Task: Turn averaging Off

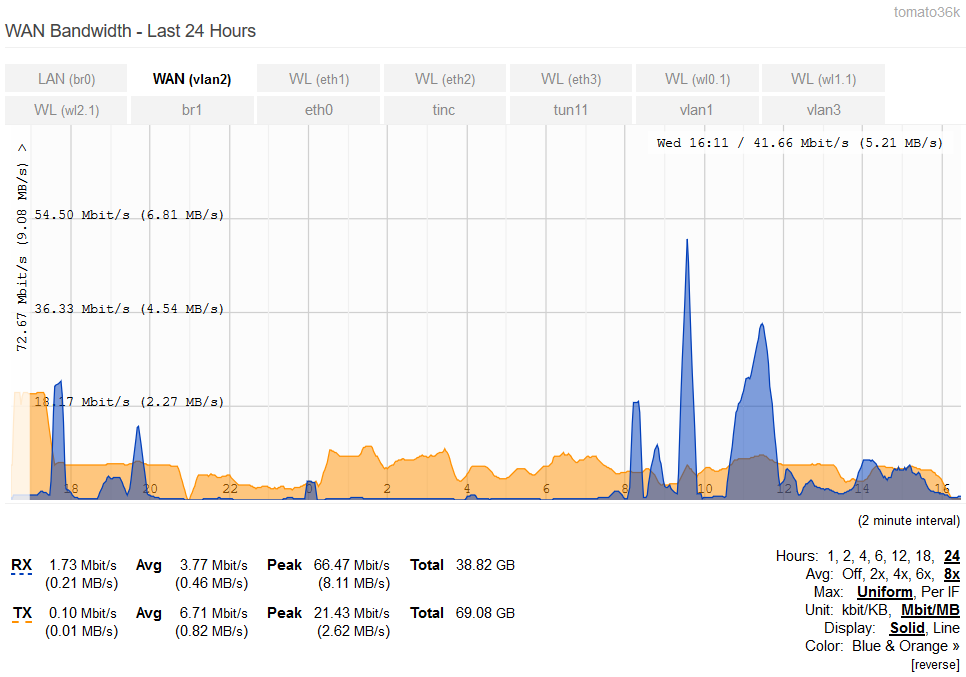Action: click(852, 574)
